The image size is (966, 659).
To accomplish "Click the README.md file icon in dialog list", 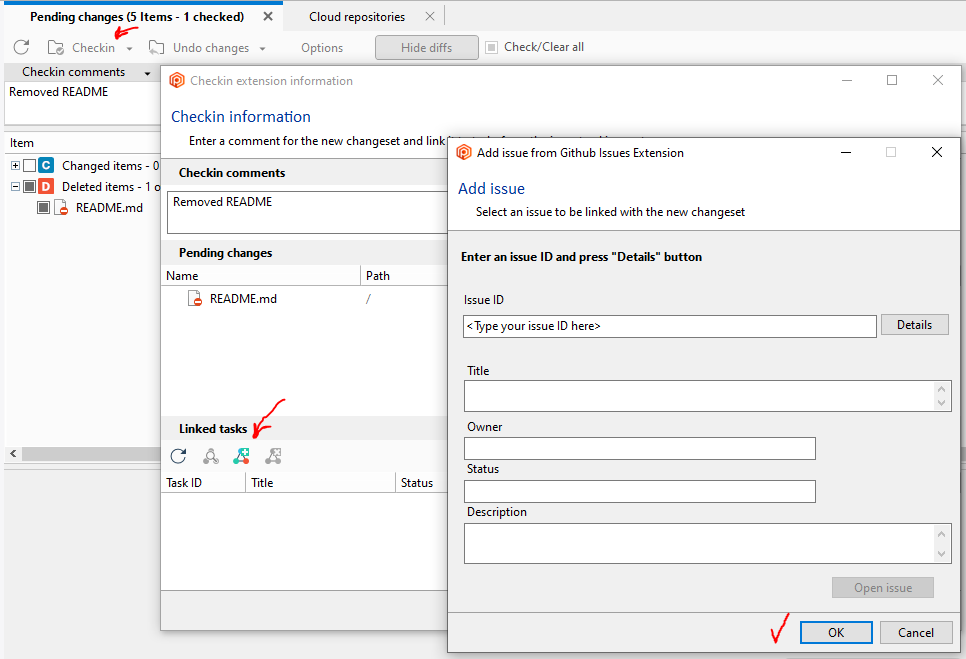I will (x=195, y=299).
